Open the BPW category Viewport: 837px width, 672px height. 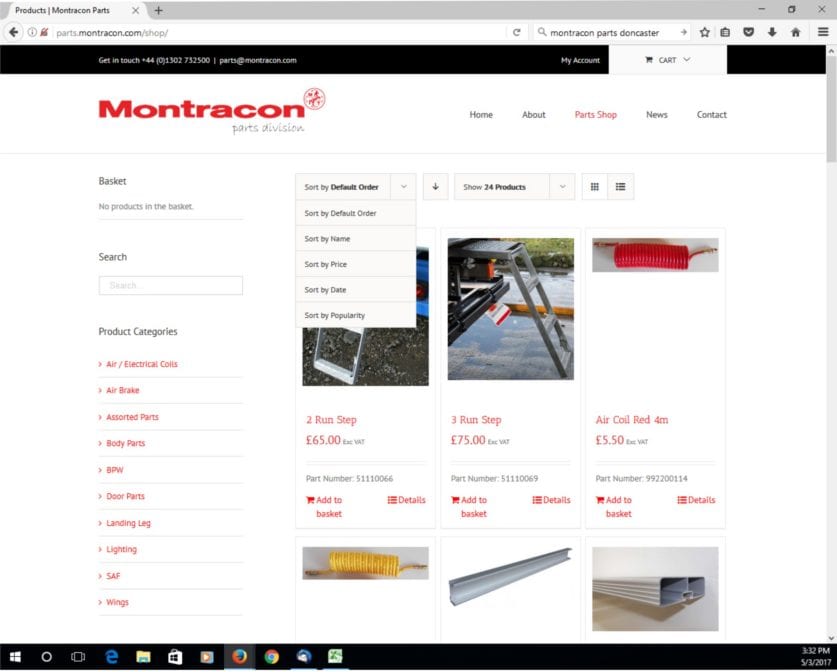tap(115, 470)
